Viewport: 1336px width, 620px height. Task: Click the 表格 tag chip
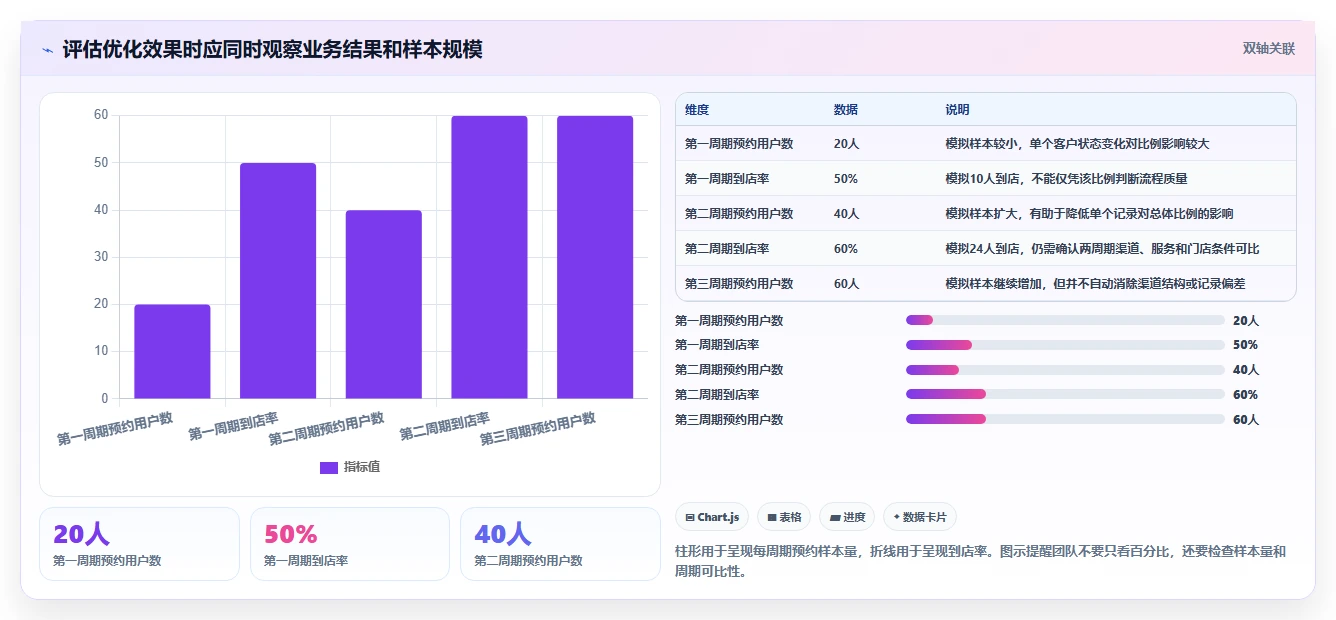[x=784, y=517]
